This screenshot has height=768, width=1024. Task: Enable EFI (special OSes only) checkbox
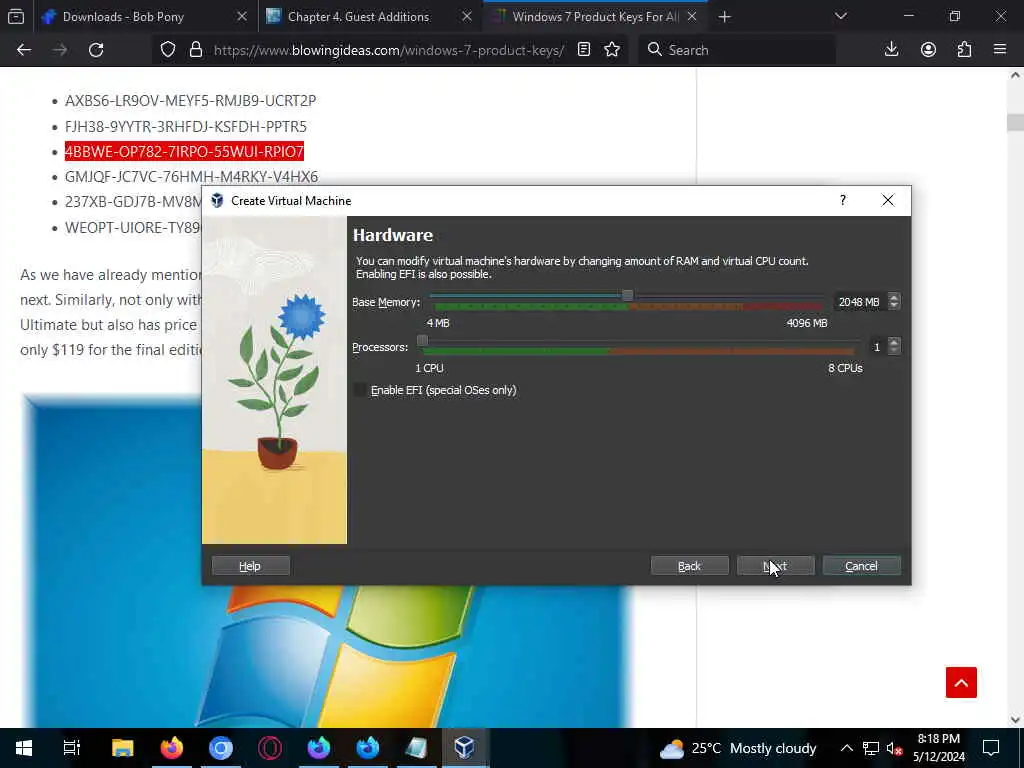(360, 390)
